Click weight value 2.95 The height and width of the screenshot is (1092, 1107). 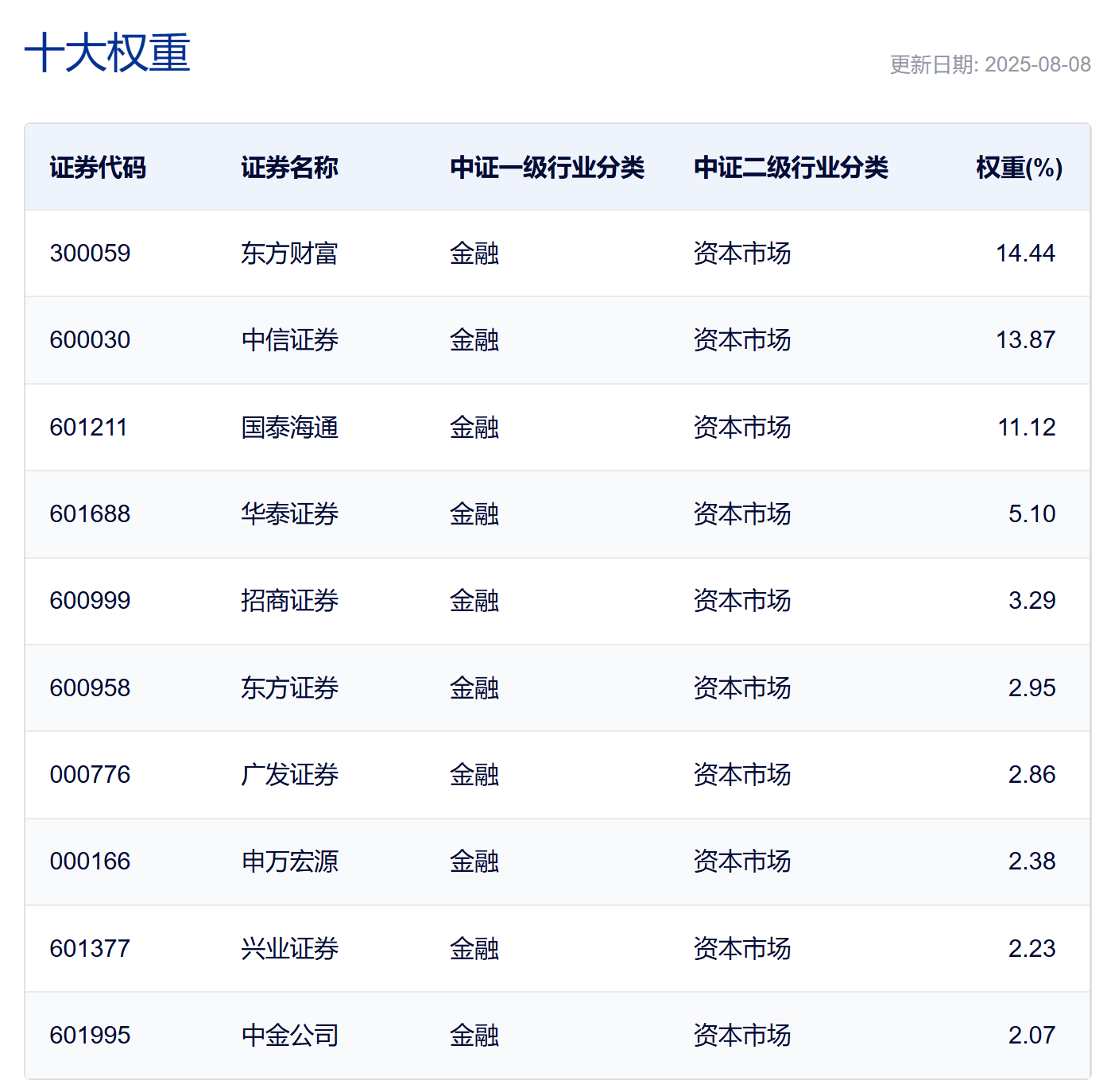[x=1032, y=688]
